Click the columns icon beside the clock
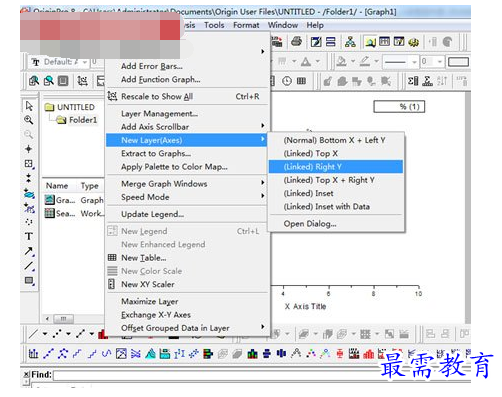 pos(301,81)
